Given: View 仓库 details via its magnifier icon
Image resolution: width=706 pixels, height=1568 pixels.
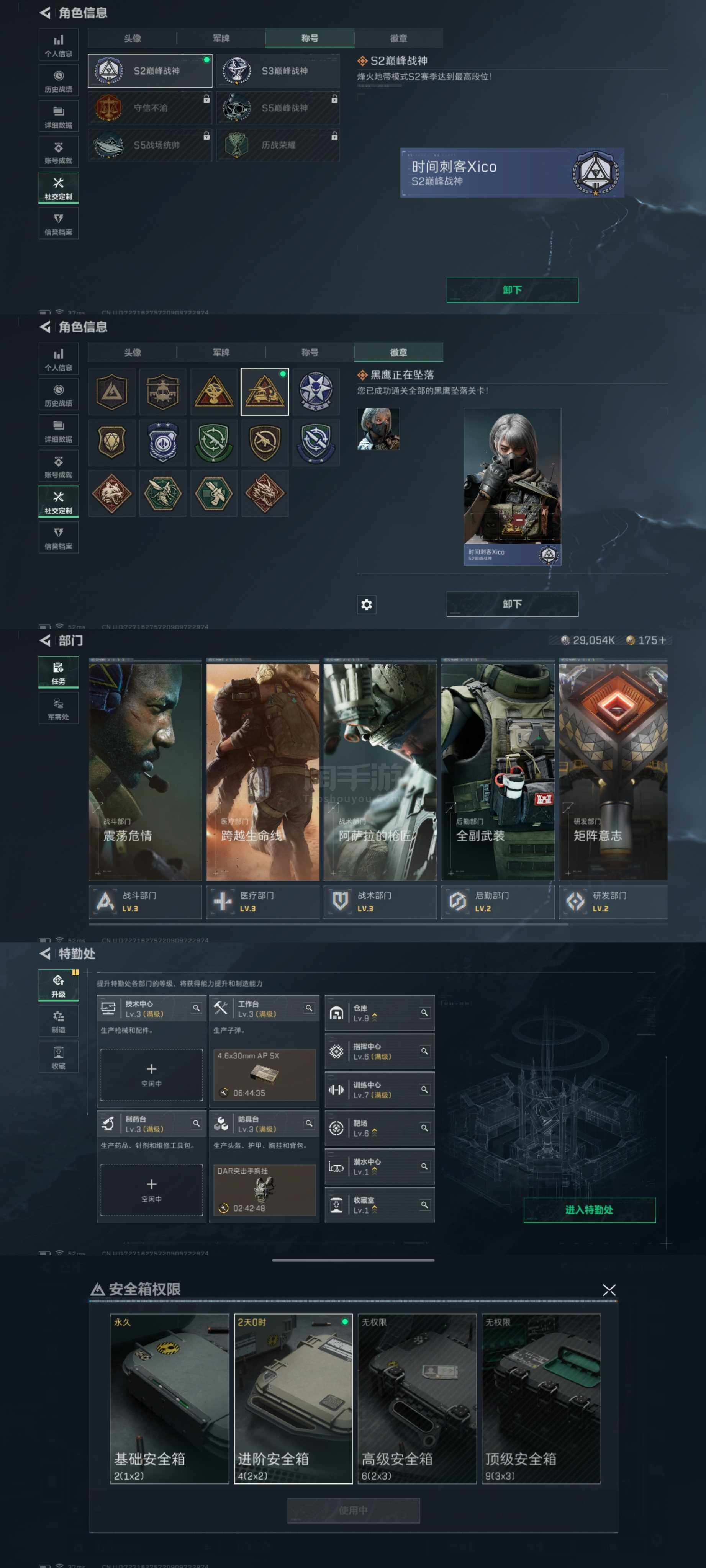Looking at the screenshot, I should [424, 1012].
